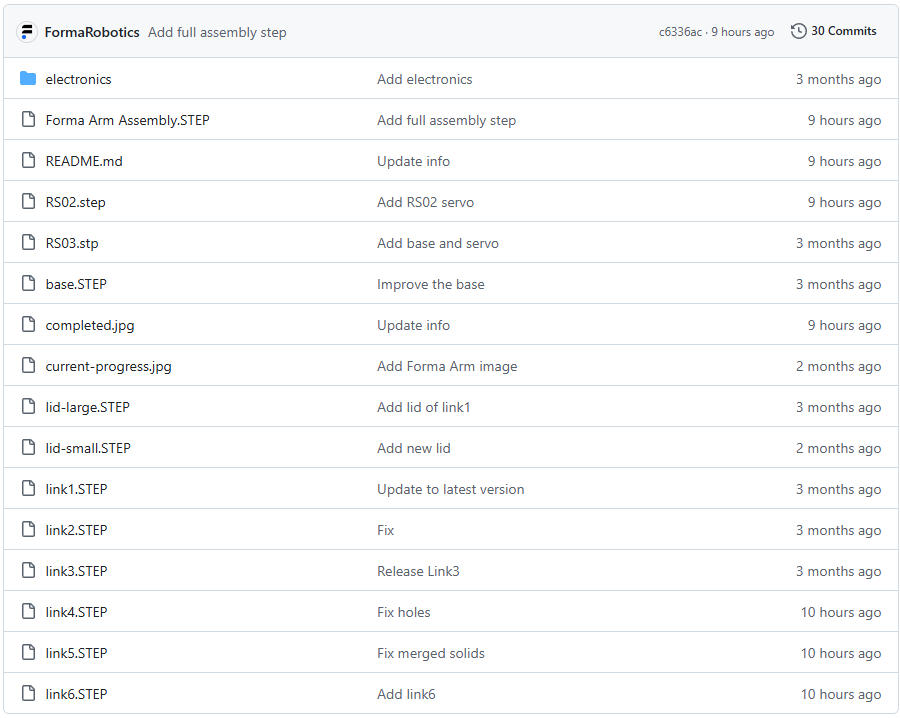Image resolution: width=900 pixels, height=718 pixels.
Task: Click the file icon beside lid-small.STEP
Action: [x=28, y=448]
